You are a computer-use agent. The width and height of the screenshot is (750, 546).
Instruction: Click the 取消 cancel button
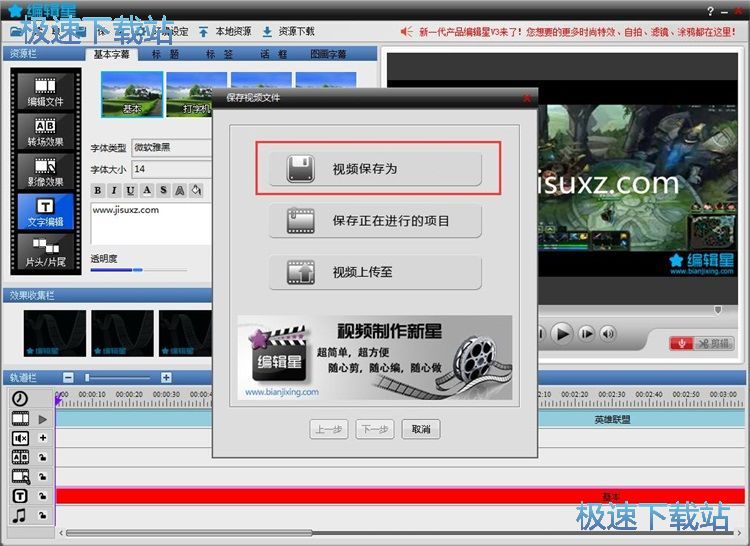click(x=421, y=429)
